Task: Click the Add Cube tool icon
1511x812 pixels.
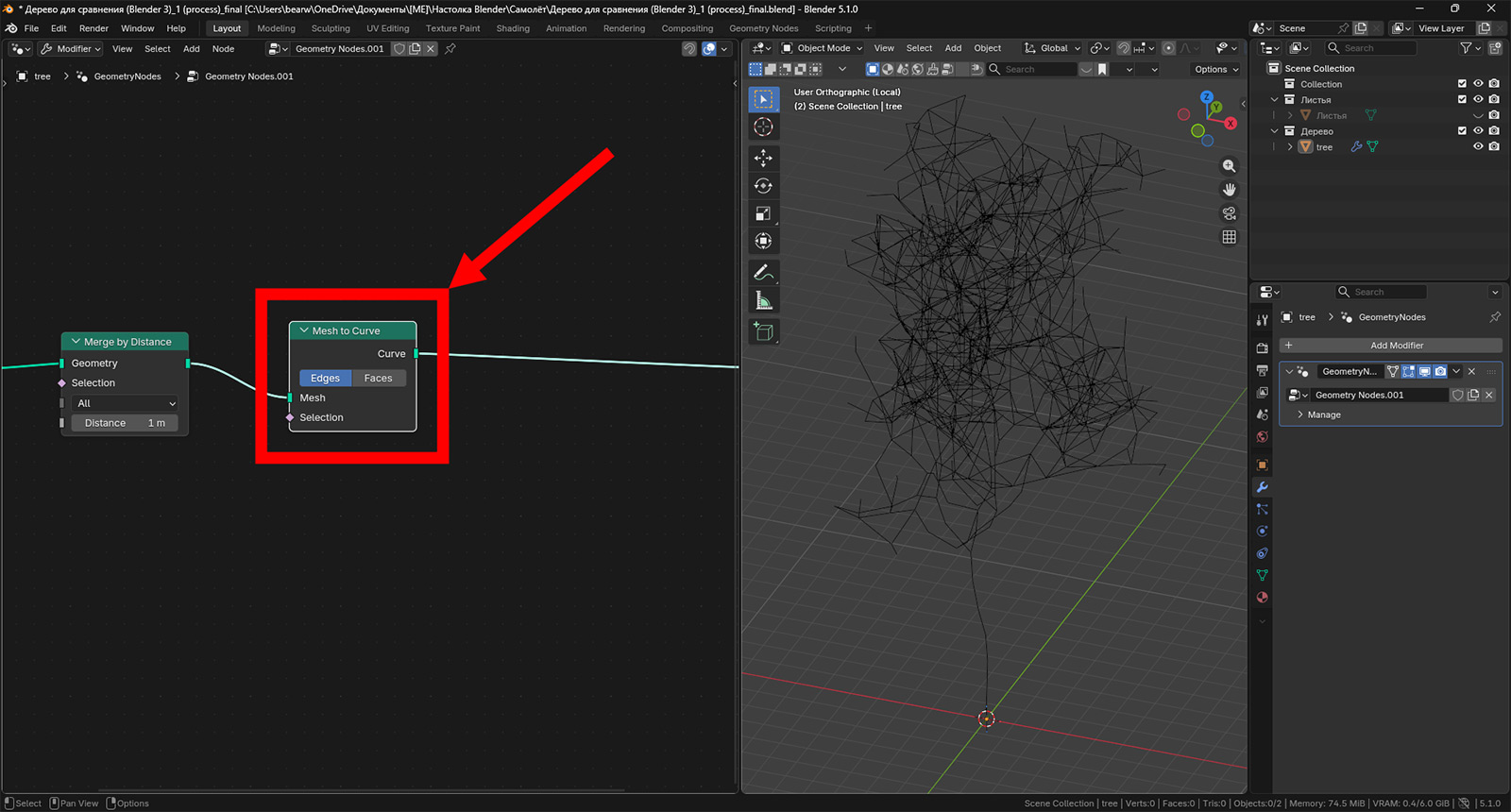Action: click(763, 332)
